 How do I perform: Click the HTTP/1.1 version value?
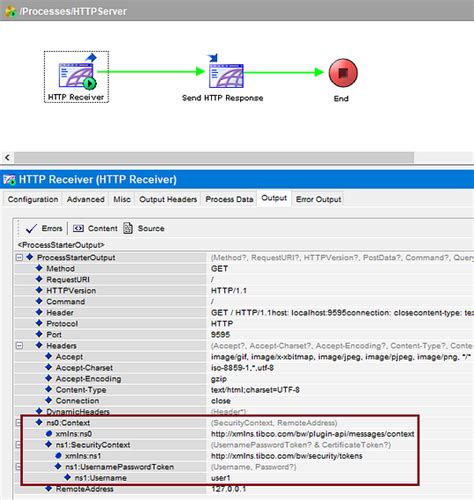point(229,290)
